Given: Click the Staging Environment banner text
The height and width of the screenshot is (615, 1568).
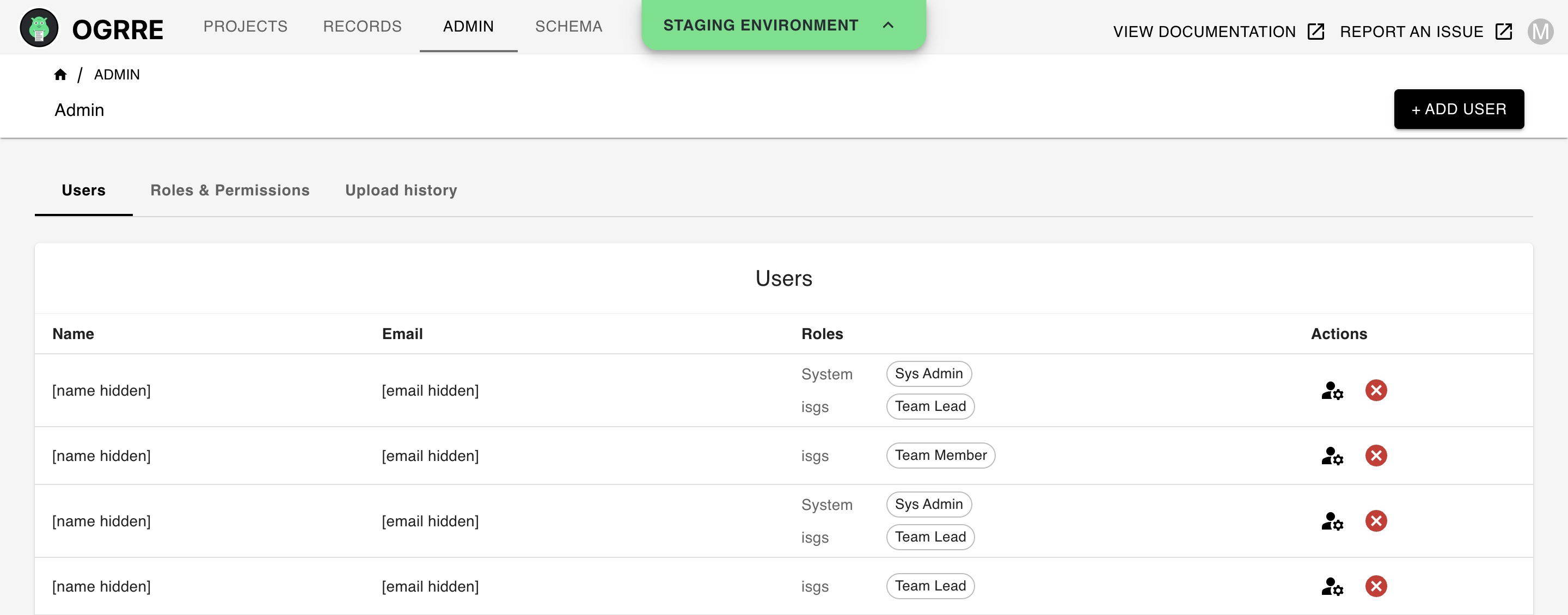Looking at the screenshot, I should coord(760,25).
